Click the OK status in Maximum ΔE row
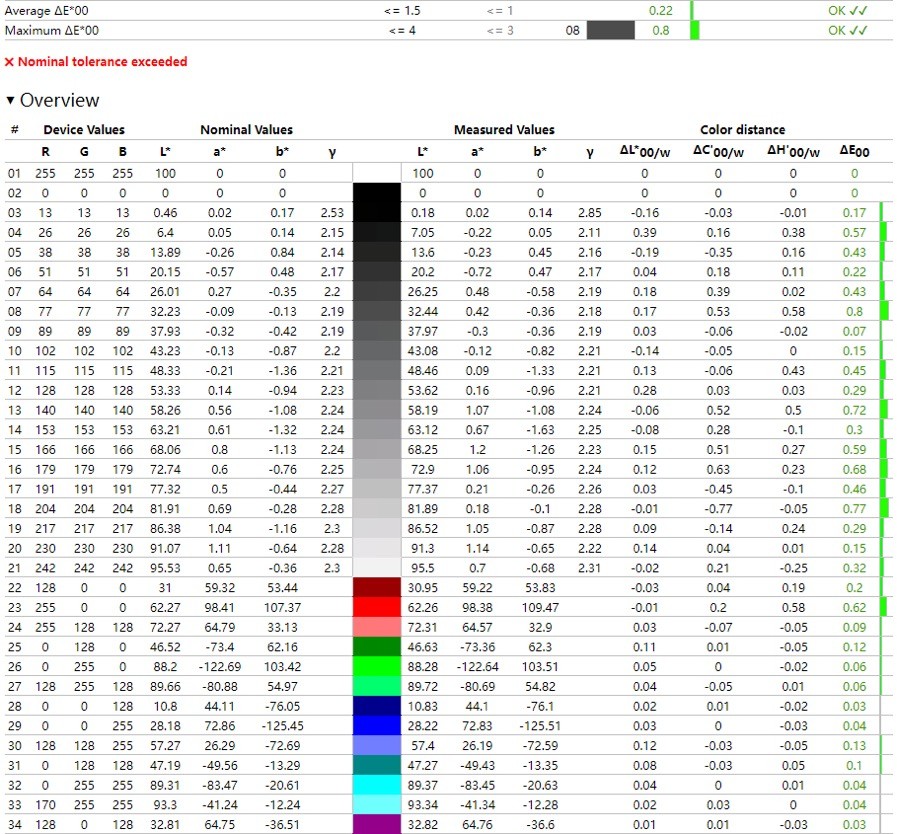The height and width of the screenshot is (834, 897). coord(848,30)
